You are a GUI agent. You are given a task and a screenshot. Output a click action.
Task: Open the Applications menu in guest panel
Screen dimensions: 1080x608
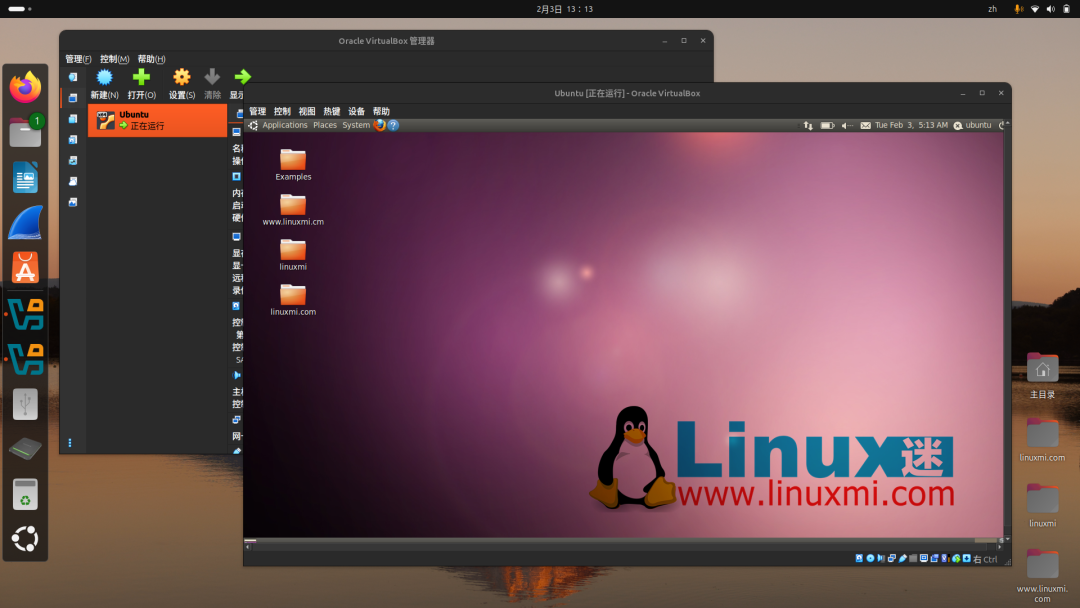284,125
